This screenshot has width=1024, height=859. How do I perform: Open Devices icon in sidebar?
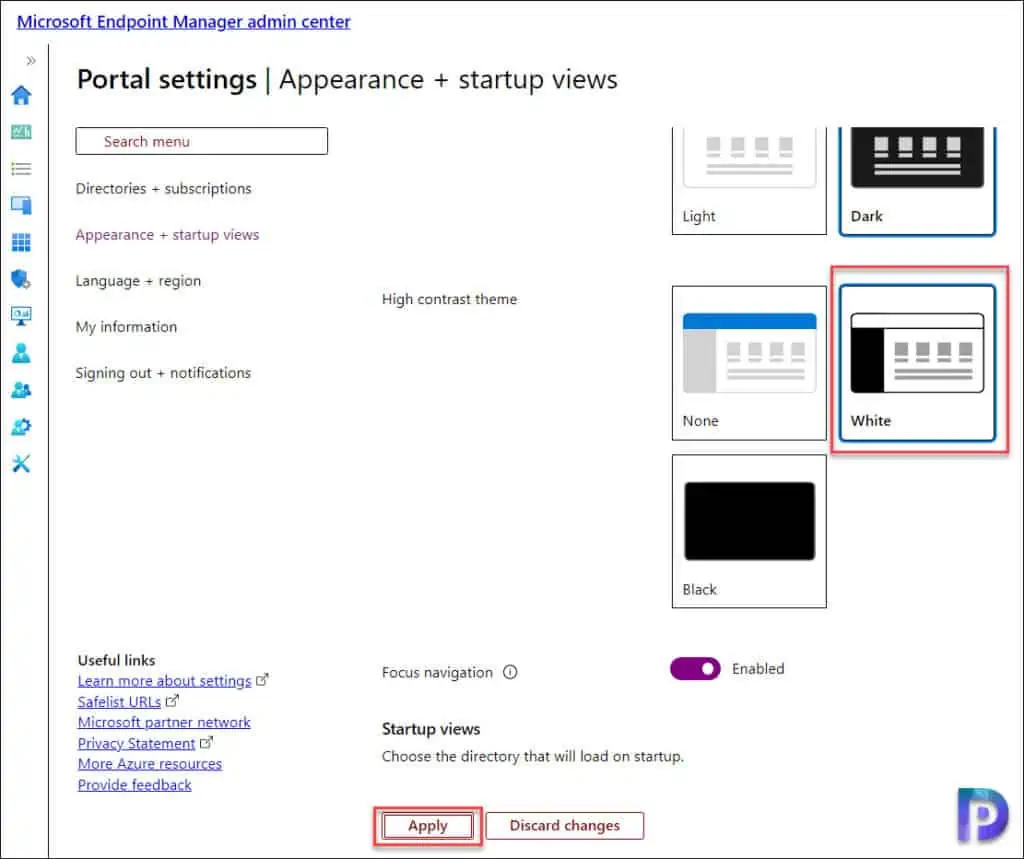tap(21, 205)
